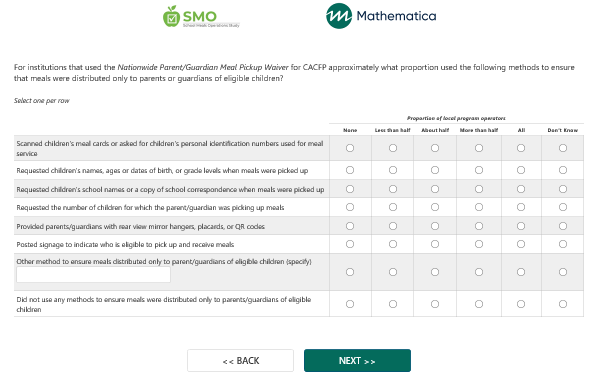Select Less than half for posted signage row
The image size is (605, 383).
(393, 244)
